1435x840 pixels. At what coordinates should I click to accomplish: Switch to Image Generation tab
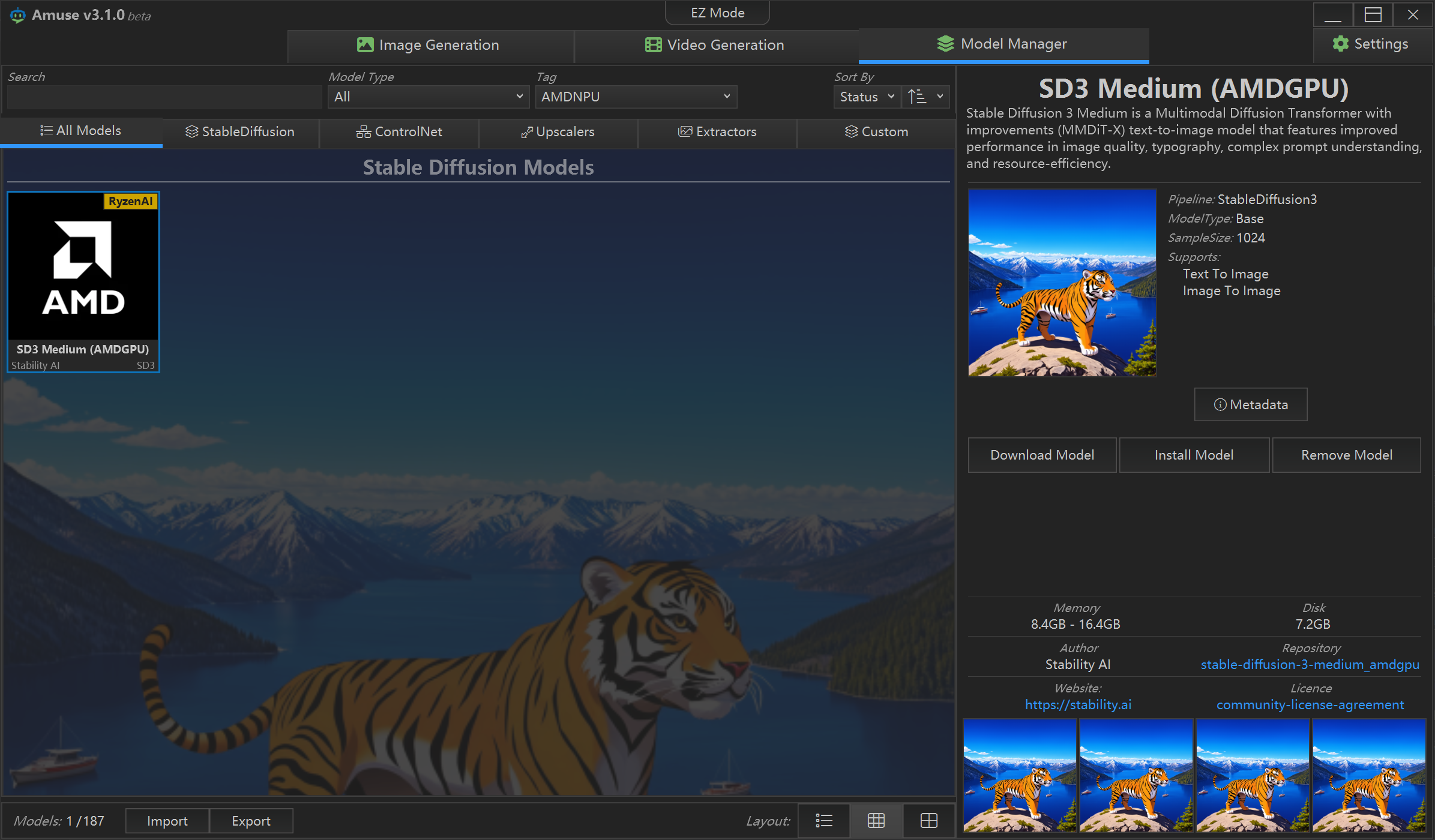coord(430,45)
